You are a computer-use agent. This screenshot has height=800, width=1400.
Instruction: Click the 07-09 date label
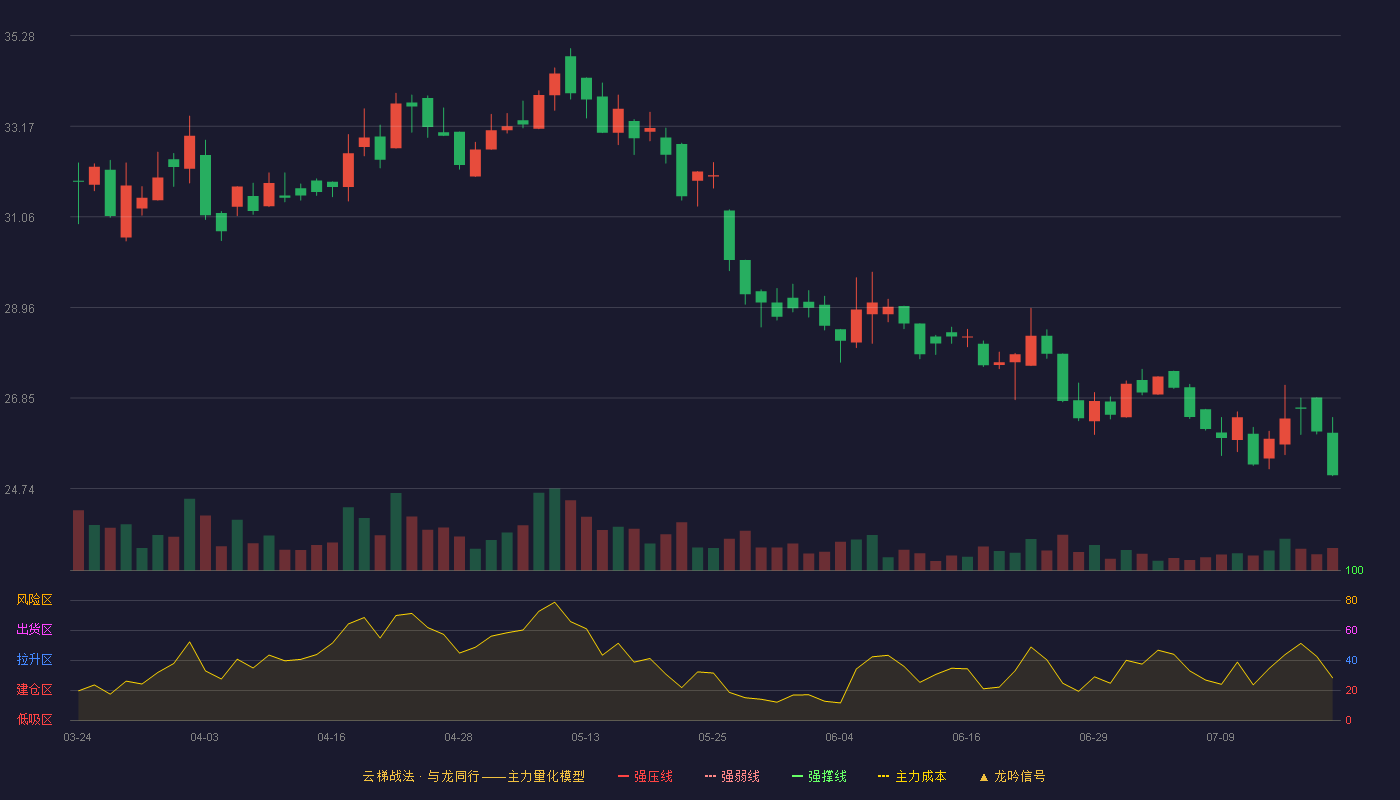pyautogui.click(x=1220, y=737)
